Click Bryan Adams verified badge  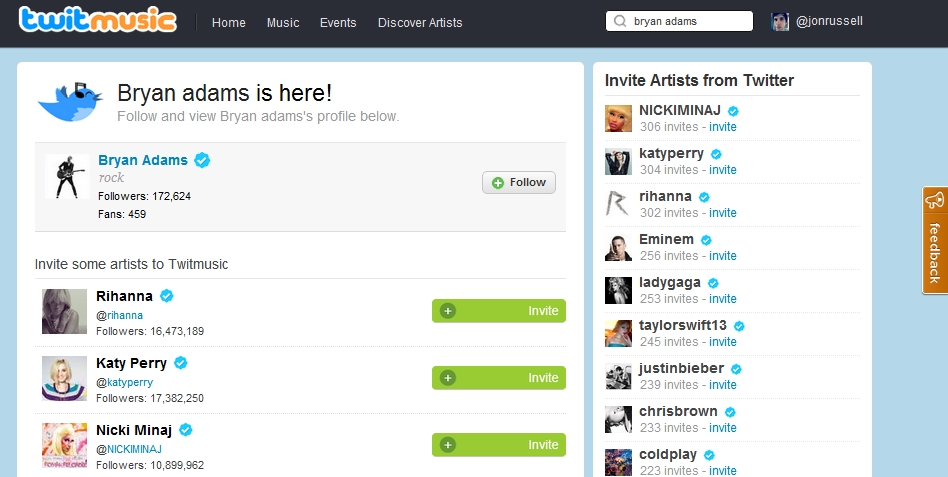click(x=202, y=160)
